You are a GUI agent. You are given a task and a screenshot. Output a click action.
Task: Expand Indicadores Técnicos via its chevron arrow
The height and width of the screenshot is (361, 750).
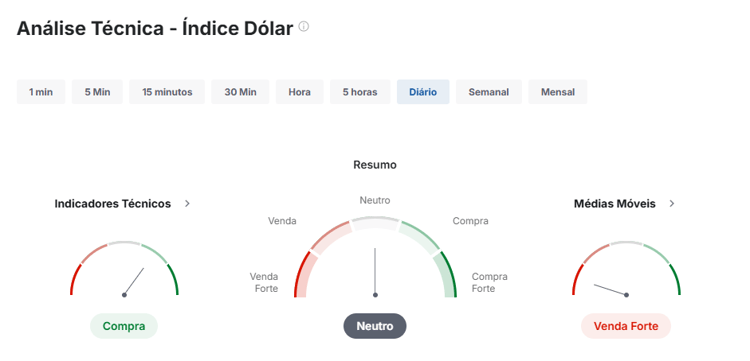pyautogui.click(x=187, y=204)
